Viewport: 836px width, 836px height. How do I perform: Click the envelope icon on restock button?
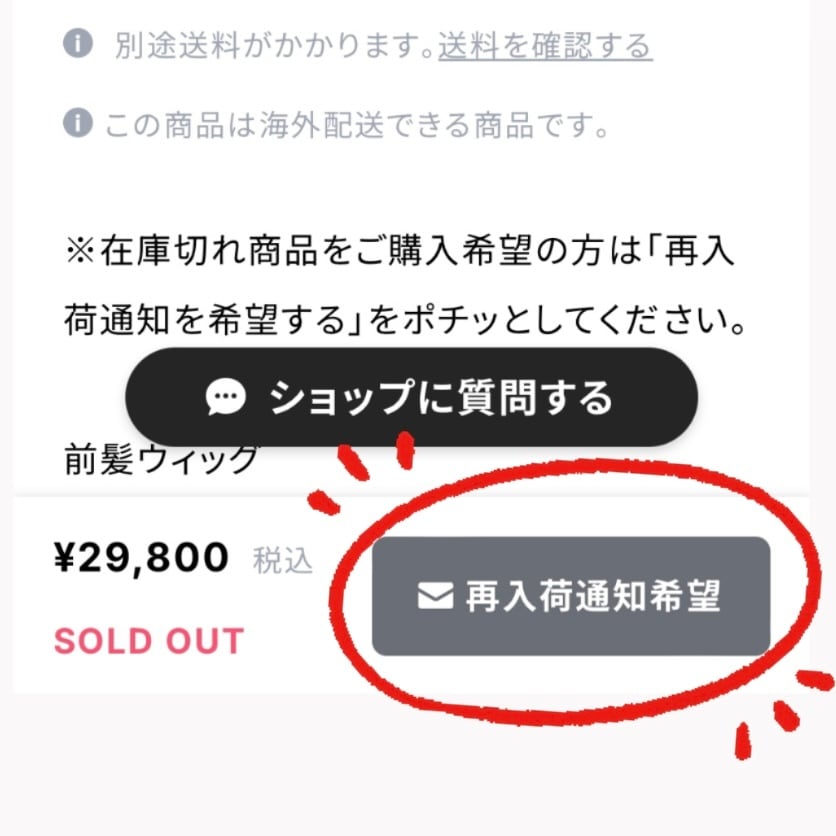435,596
